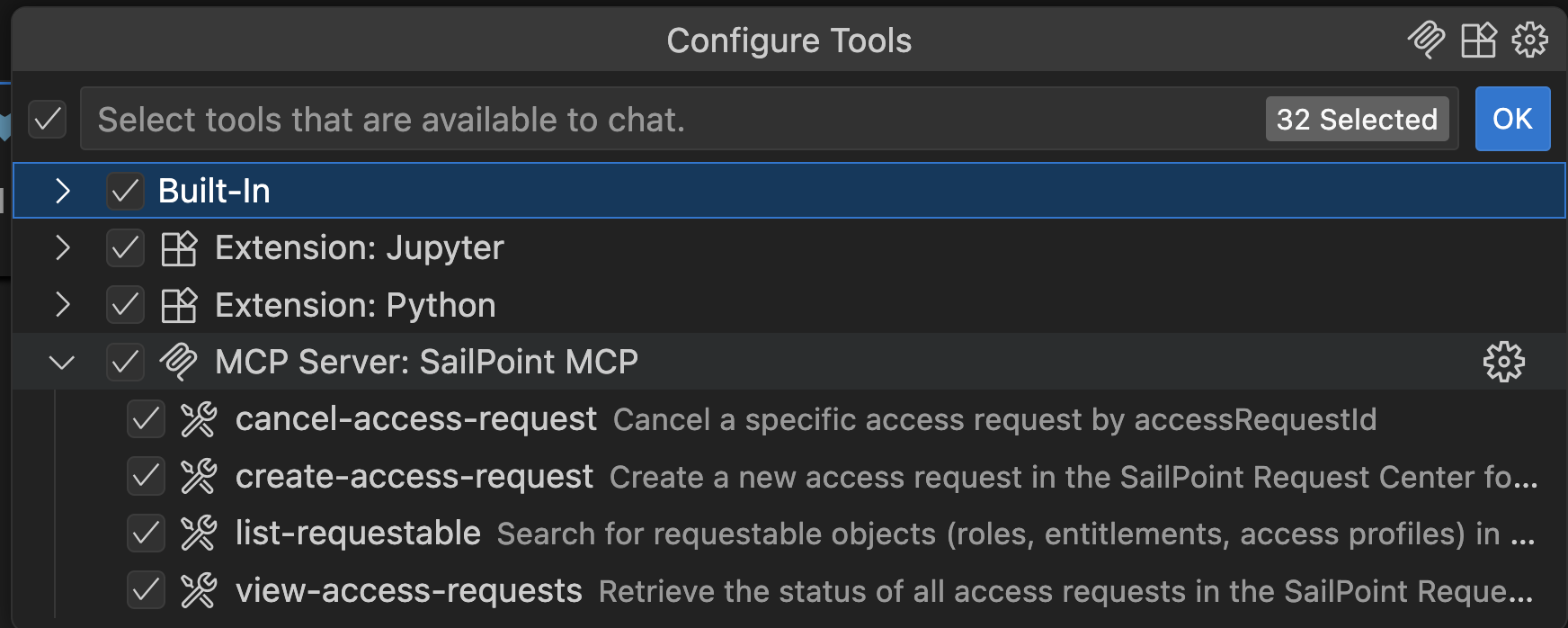Collapse the SailPoint MCP server group
The width and height of the screenshot is (1568, 628).
[62, 361]
